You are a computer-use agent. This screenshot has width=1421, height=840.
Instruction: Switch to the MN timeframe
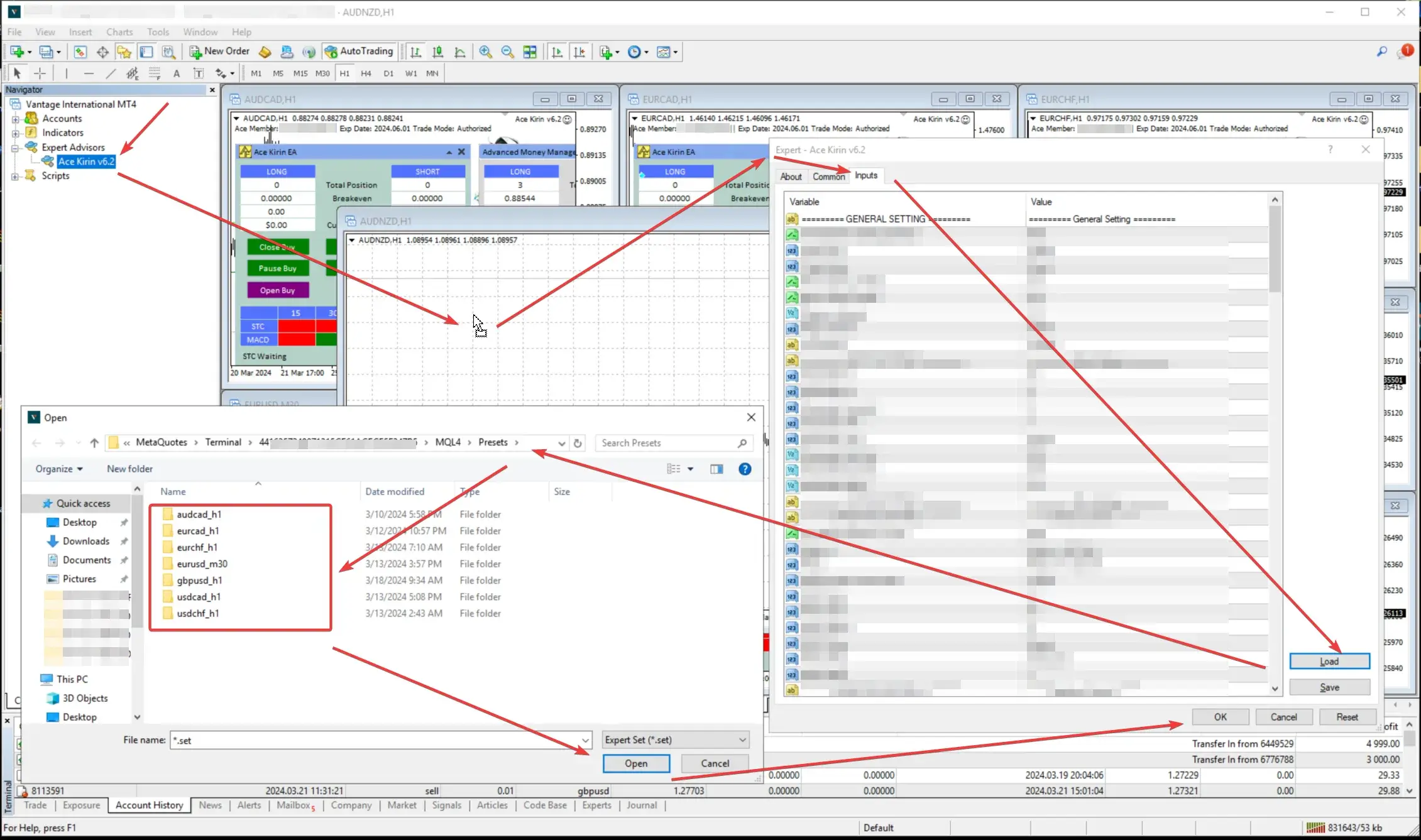click(x=432, y=74)
